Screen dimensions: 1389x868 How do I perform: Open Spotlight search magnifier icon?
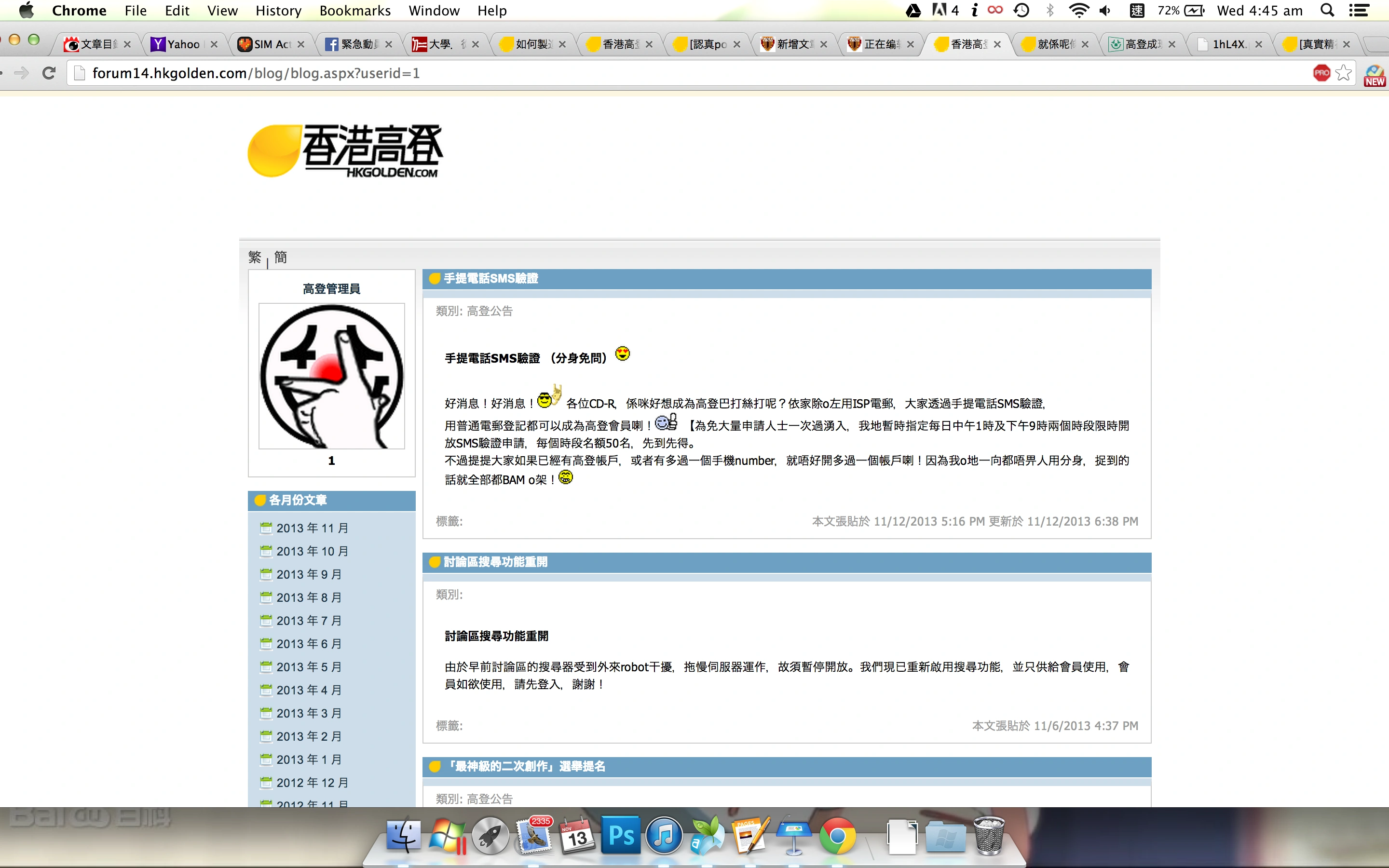tap(1327, 10)
